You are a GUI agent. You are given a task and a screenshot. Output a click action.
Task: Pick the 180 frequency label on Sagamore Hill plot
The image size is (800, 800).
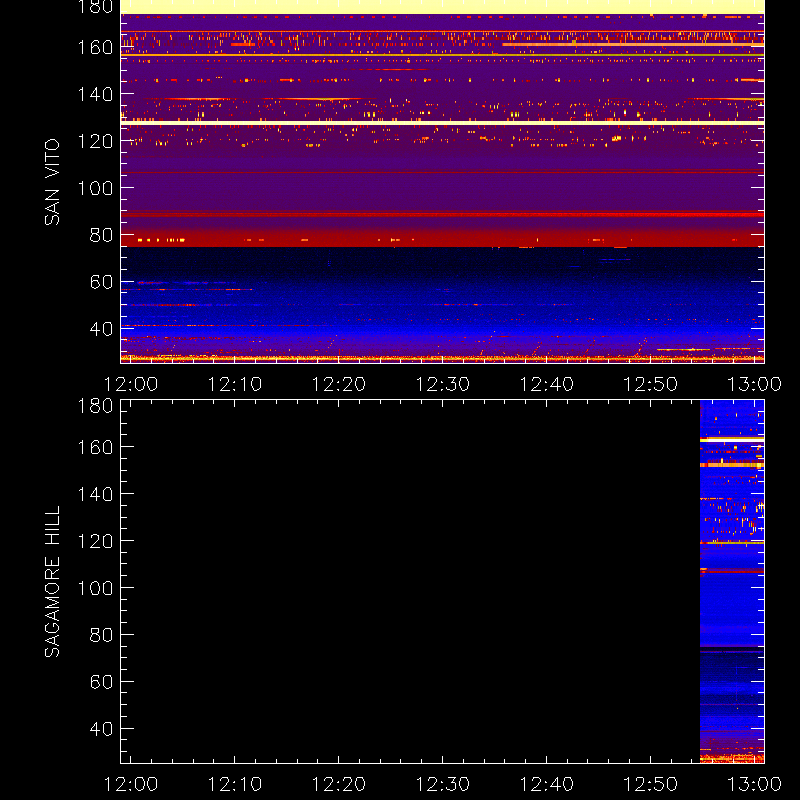(95, 406)
